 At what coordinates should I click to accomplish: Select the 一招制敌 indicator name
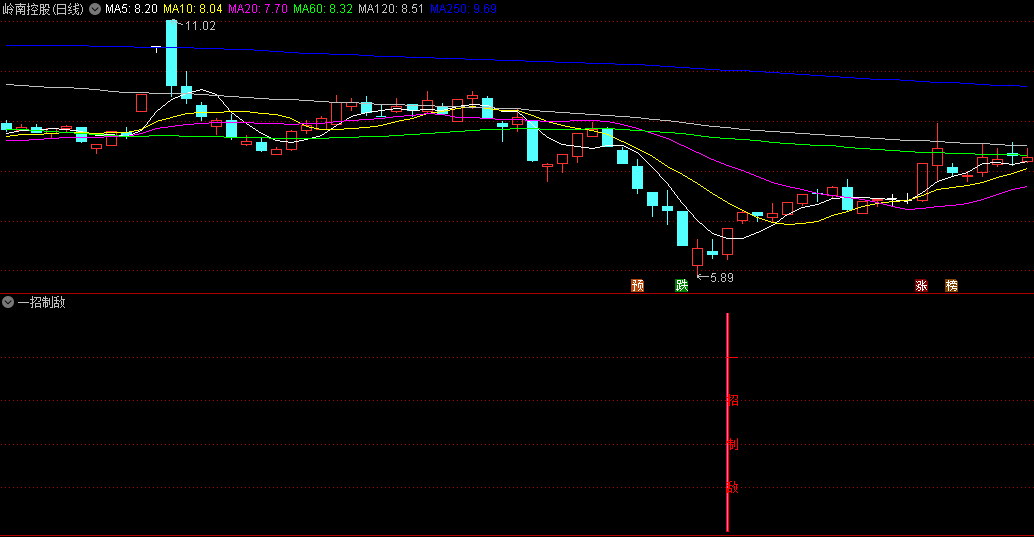pos(42,302)
